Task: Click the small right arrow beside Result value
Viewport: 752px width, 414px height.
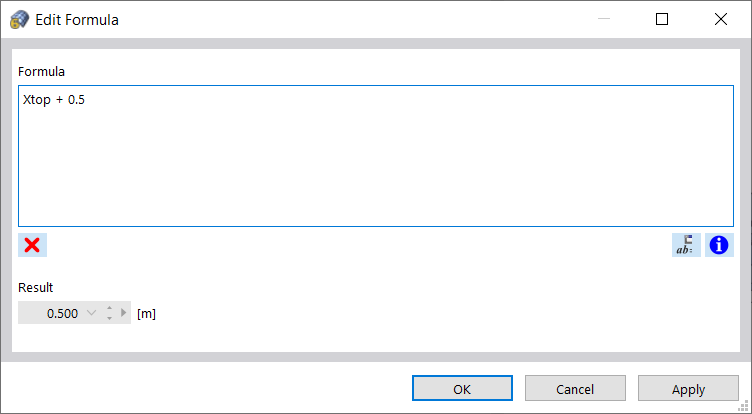Action: pyautogui.click(x=124, y=313)
